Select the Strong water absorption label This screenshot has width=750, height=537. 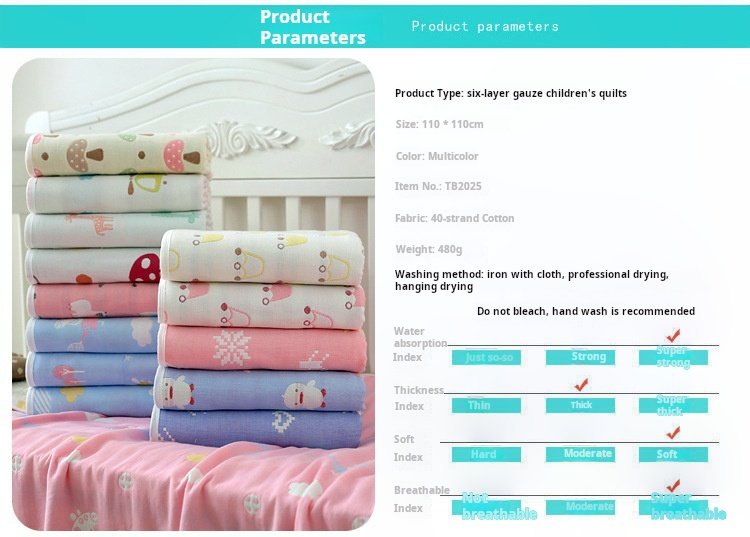click(580, 357)
